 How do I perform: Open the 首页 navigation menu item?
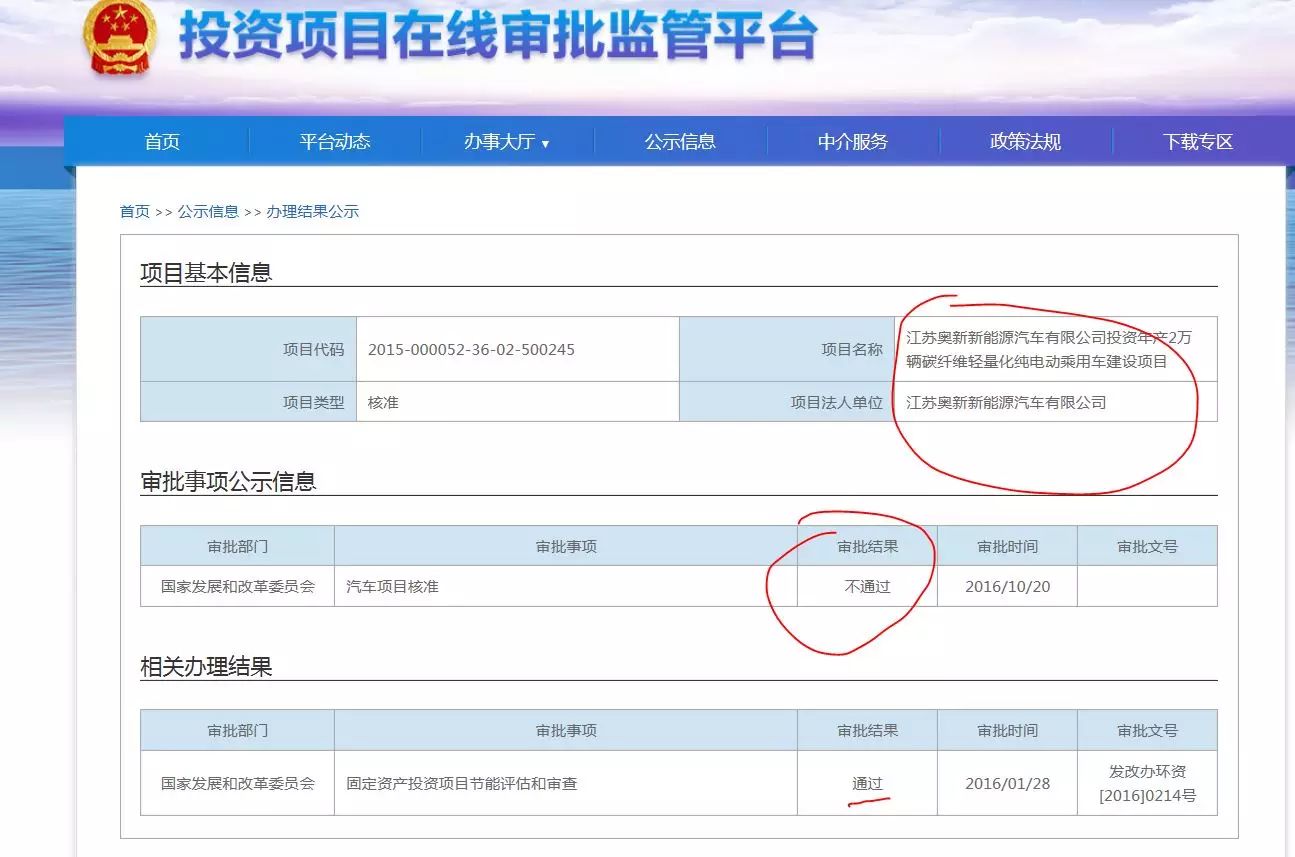click(162, 142)
